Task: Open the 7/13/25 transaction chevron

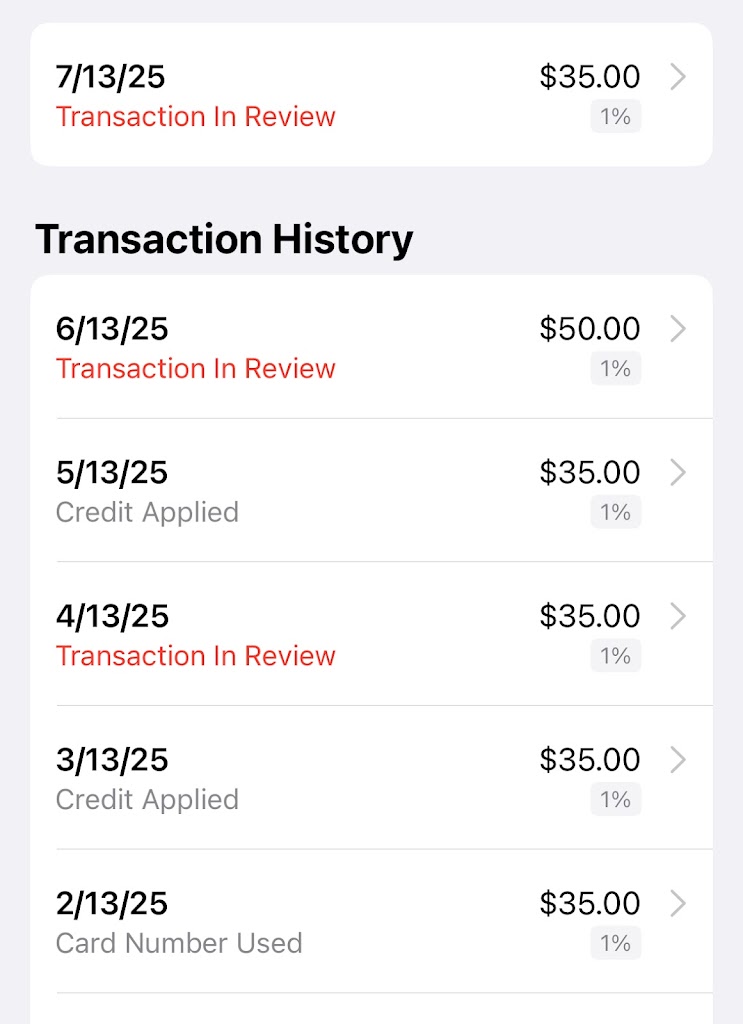Action: (677, 77)
